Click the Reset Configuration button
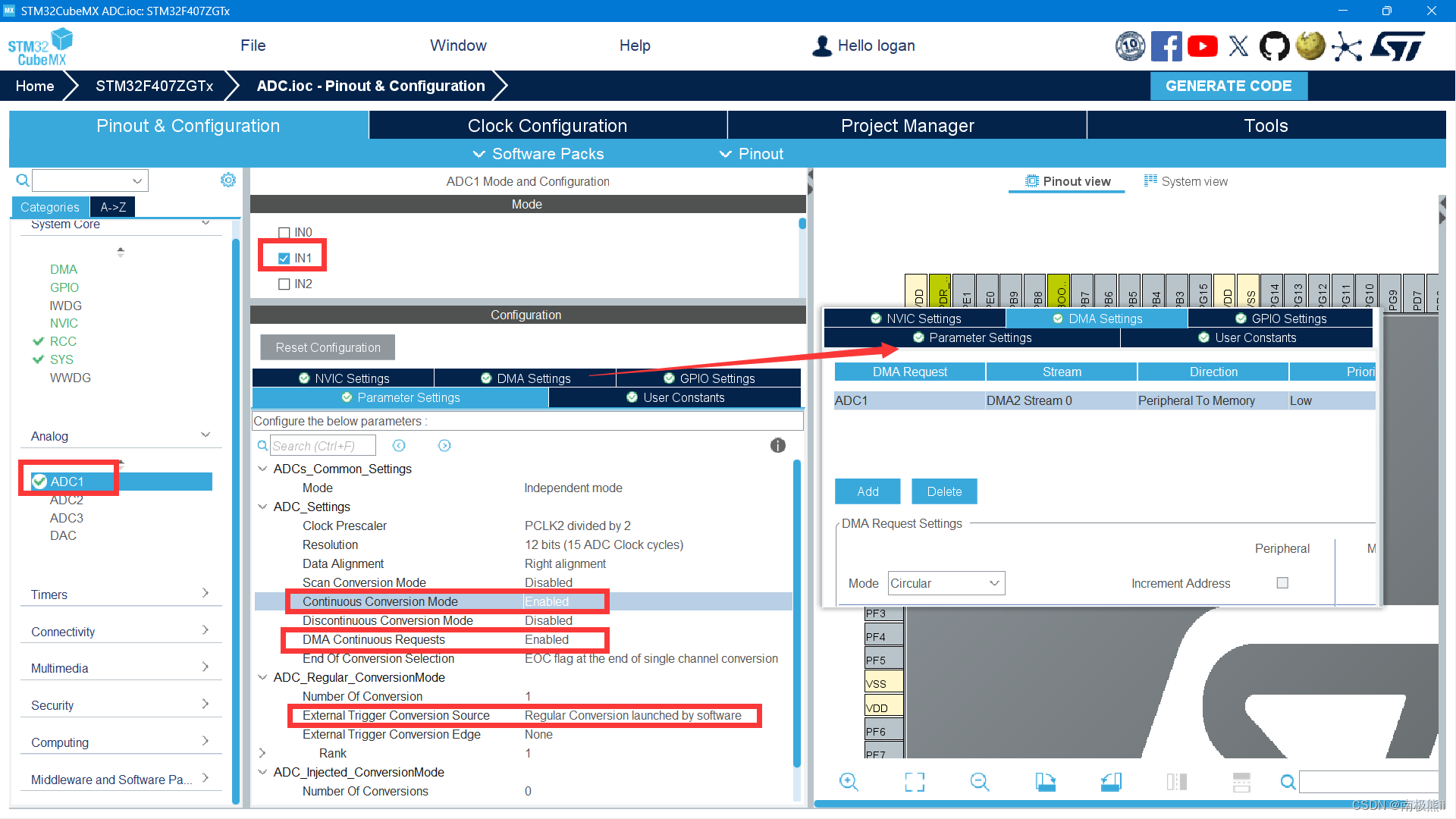1456x819 pixels. coord(328,347)
